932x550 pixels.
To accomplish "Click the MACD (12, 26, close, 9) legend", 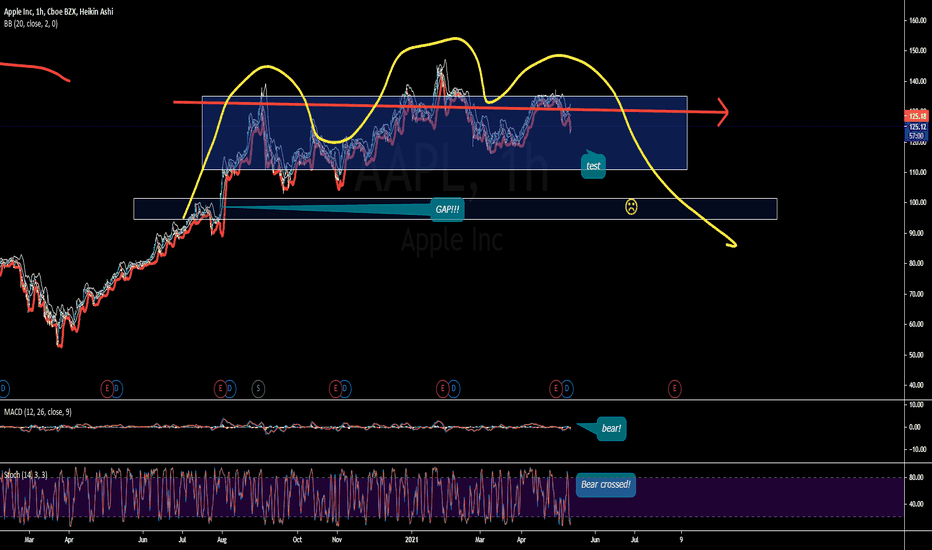I will pyautogui.click(x=37, y=412).
